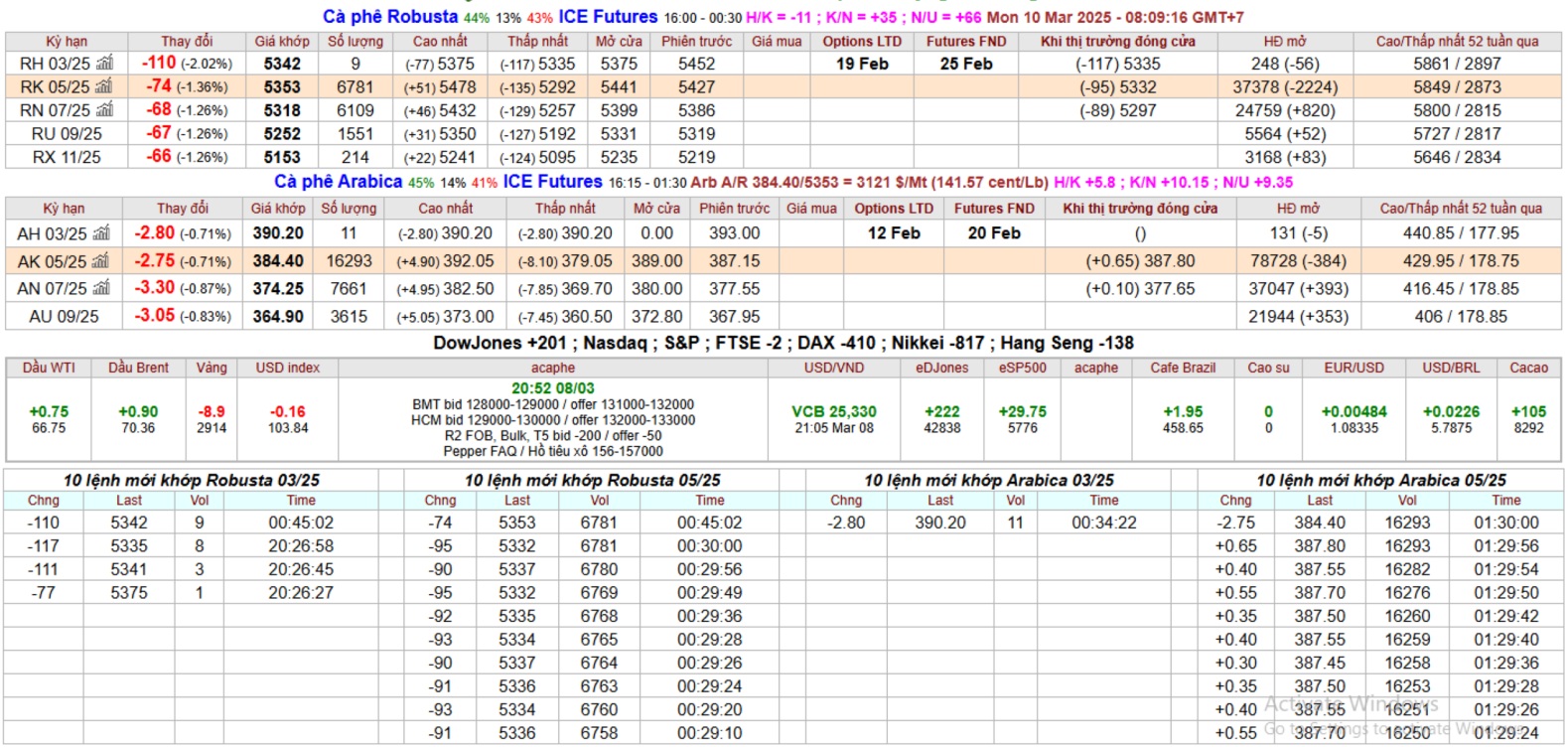Open the chart icon for RH 03/25
The width and height of the screenshot is (1568, 747).
pos(104,64)
